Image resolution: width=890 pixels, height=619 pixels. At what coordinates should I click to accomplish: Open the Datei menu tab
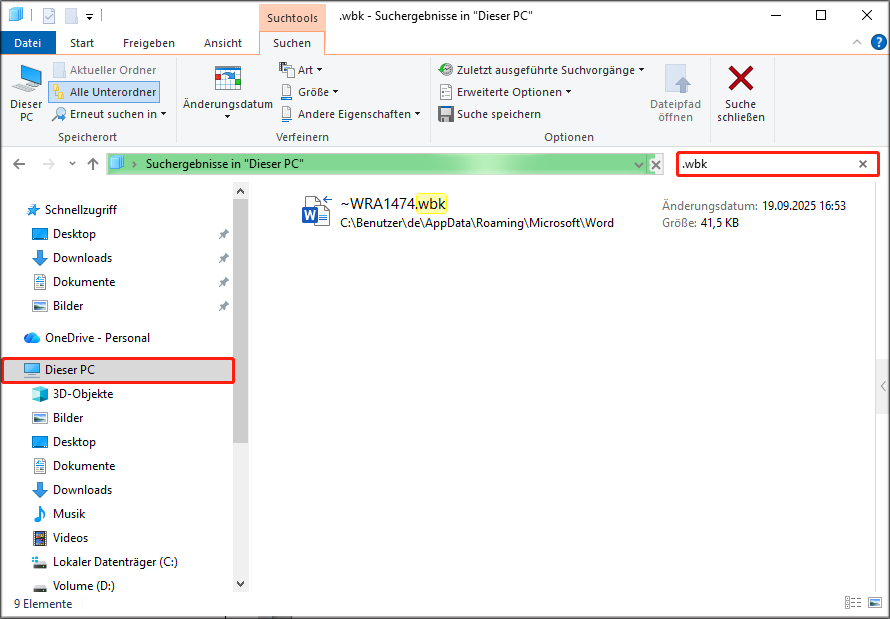point(28,43)
